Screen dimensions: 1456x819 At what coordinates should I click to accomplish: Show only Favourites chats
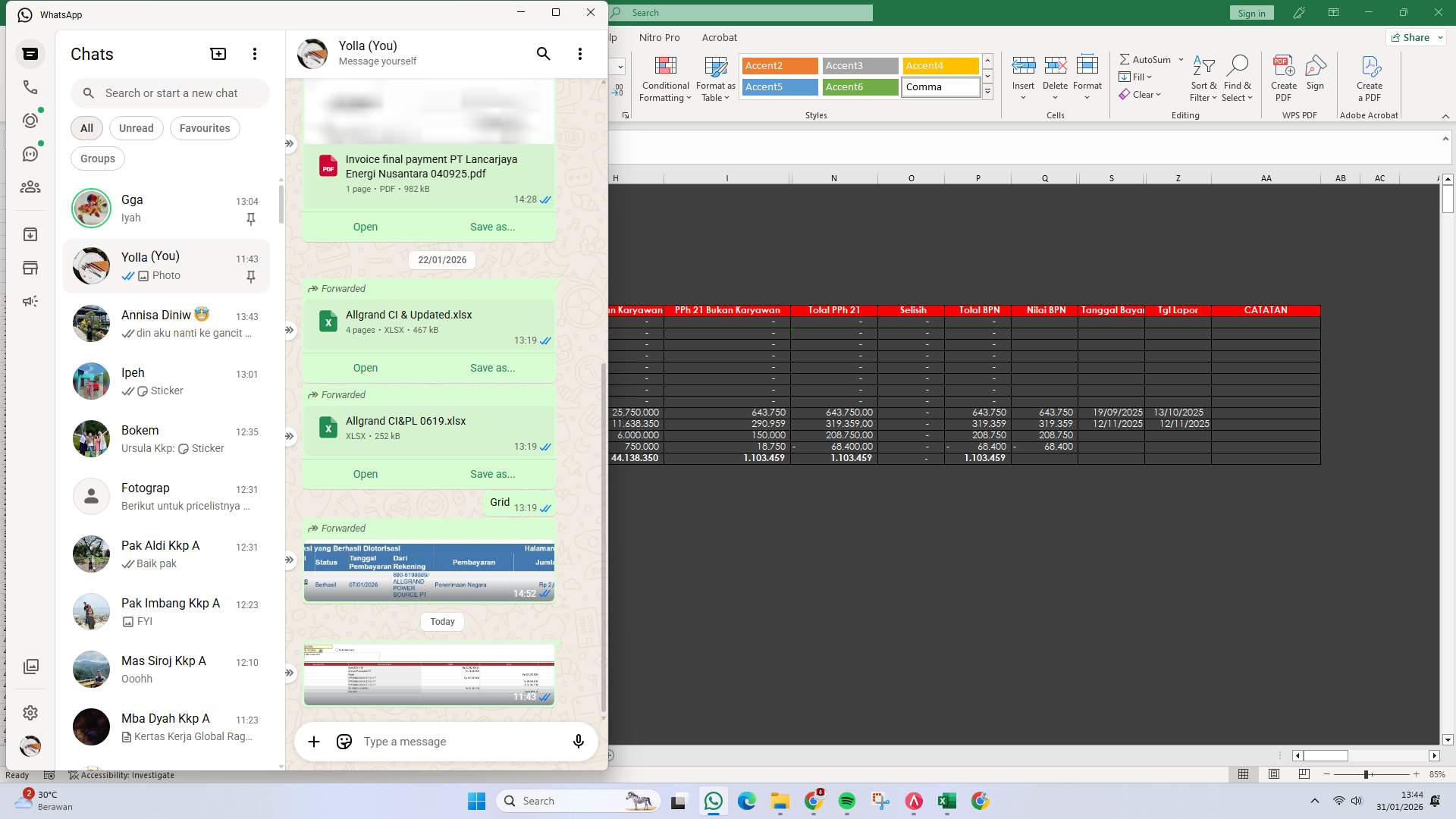click(x=204, y=128)
